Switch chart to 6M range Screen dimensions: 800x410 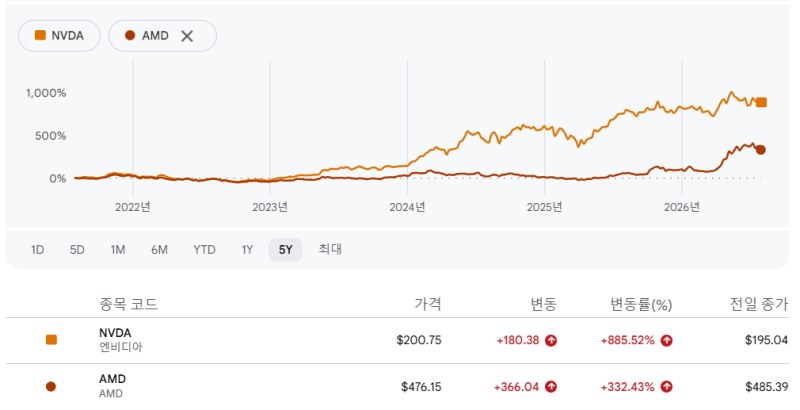[159, 250]
